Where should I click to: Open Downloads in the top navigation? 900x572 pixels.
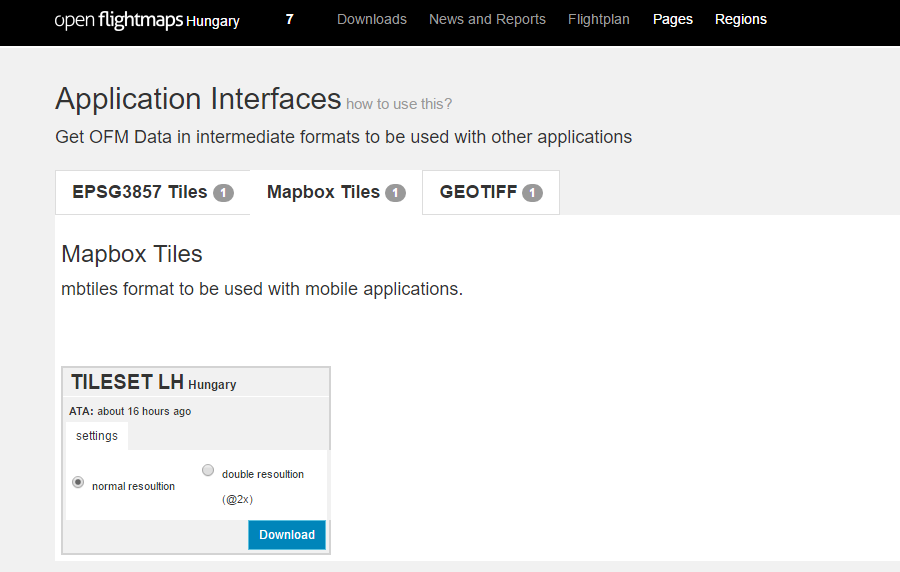pos(371,19)
